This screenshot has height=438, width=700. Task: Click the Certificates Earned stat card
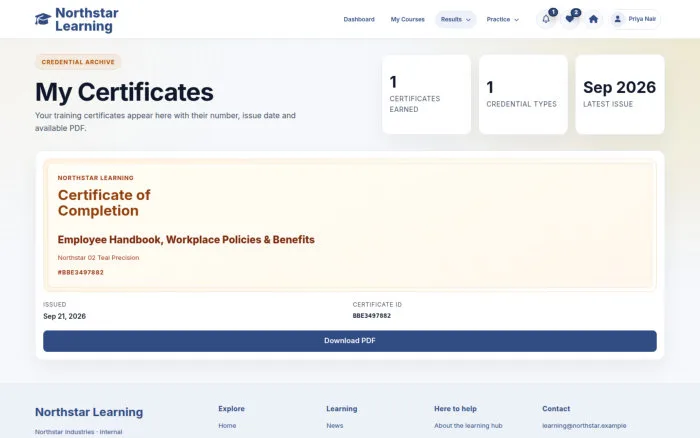(426, 94)
